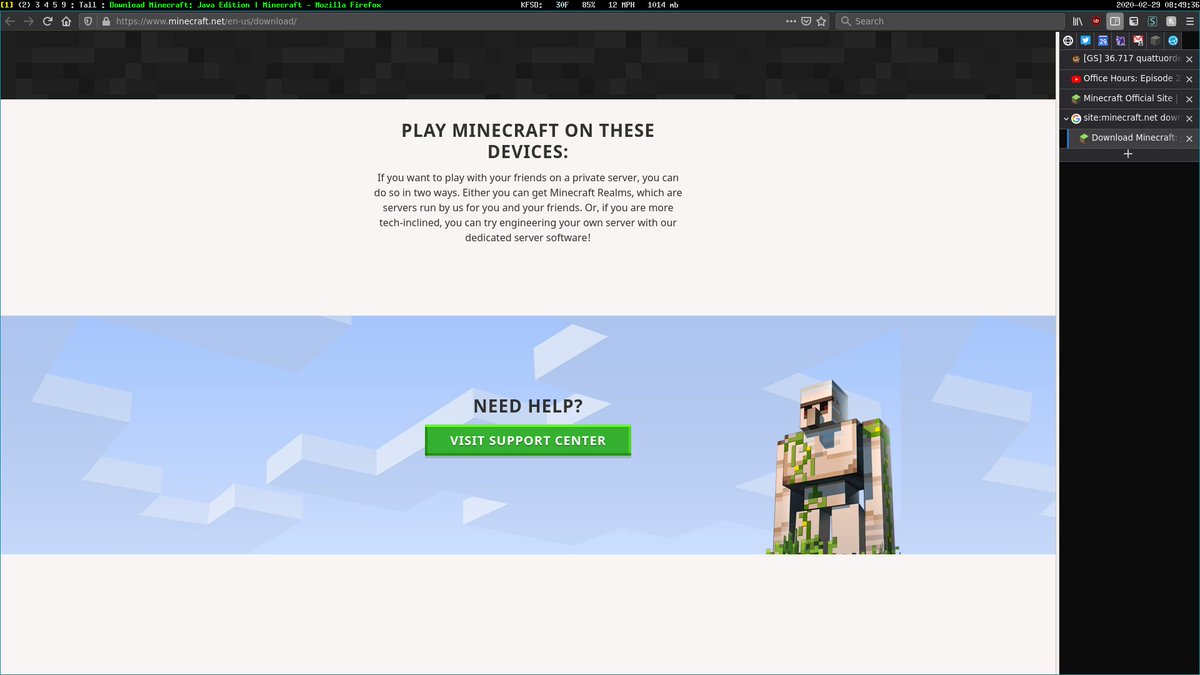Open tracking protection shield in address bar
Image resolution: width=1200 pixels, height=675 pixels.
88,21
